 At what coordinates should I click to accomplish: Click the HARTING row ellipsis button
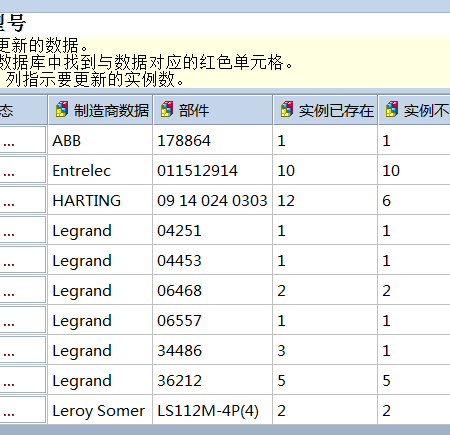pos(22,200)
